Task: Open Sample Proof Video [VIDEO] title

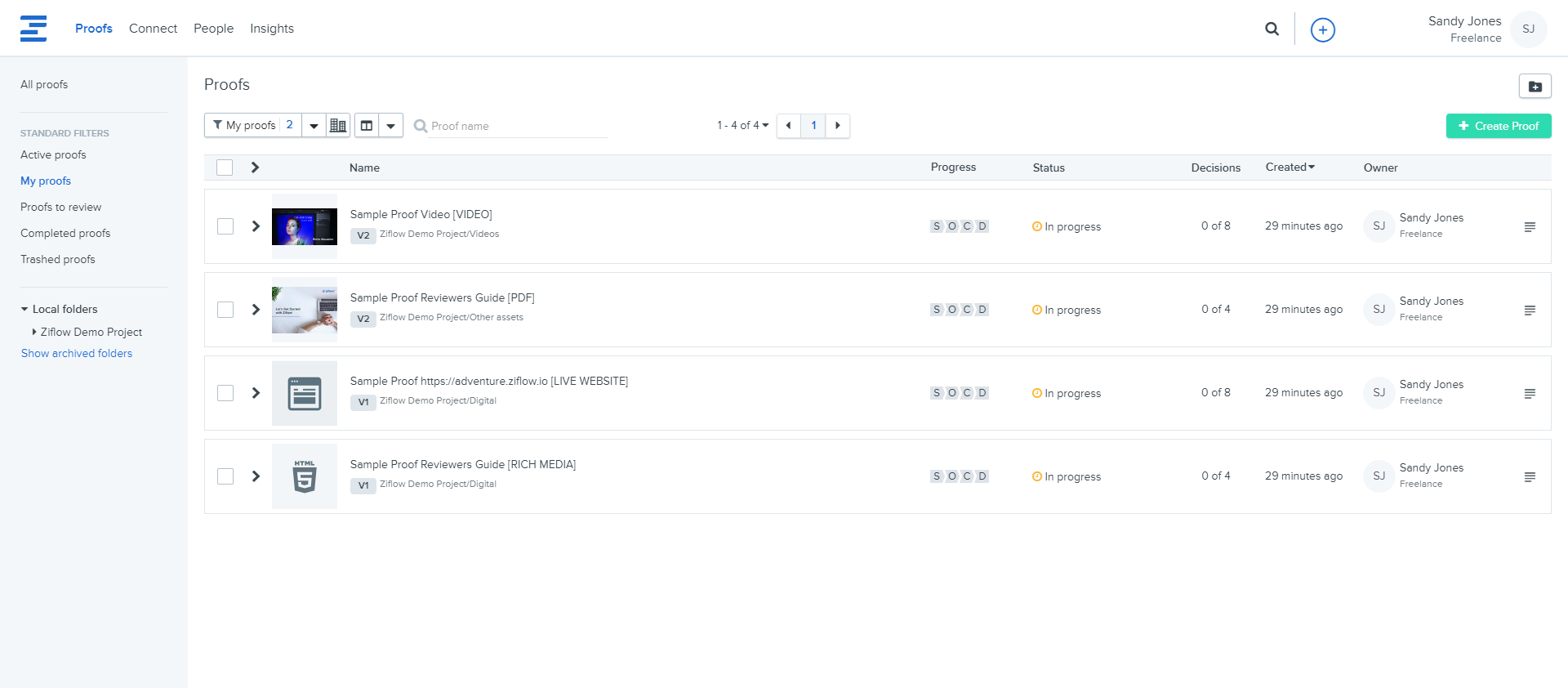Action: (421, 214)
